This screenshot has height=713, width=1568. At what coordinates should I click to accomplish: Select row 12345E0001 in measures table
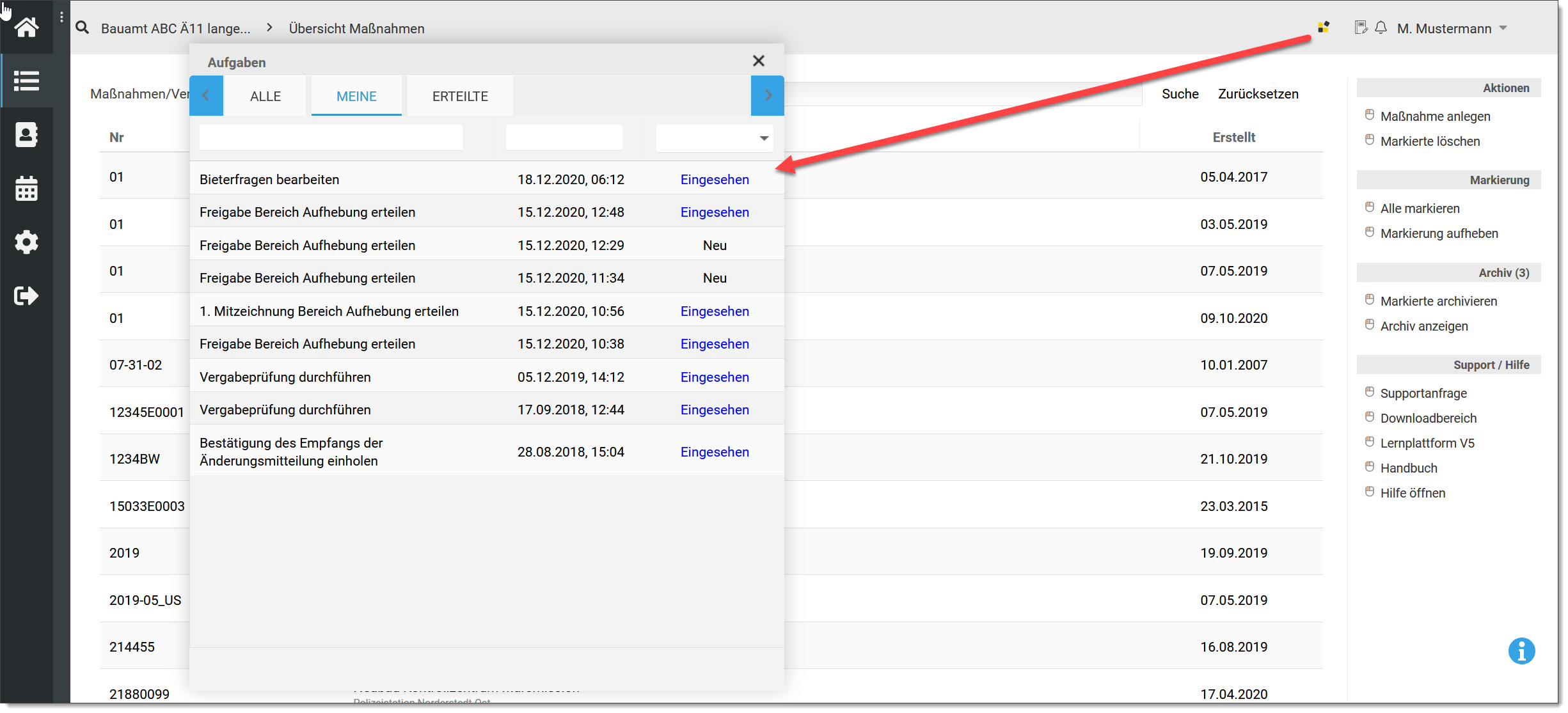(x=147, y=412)
